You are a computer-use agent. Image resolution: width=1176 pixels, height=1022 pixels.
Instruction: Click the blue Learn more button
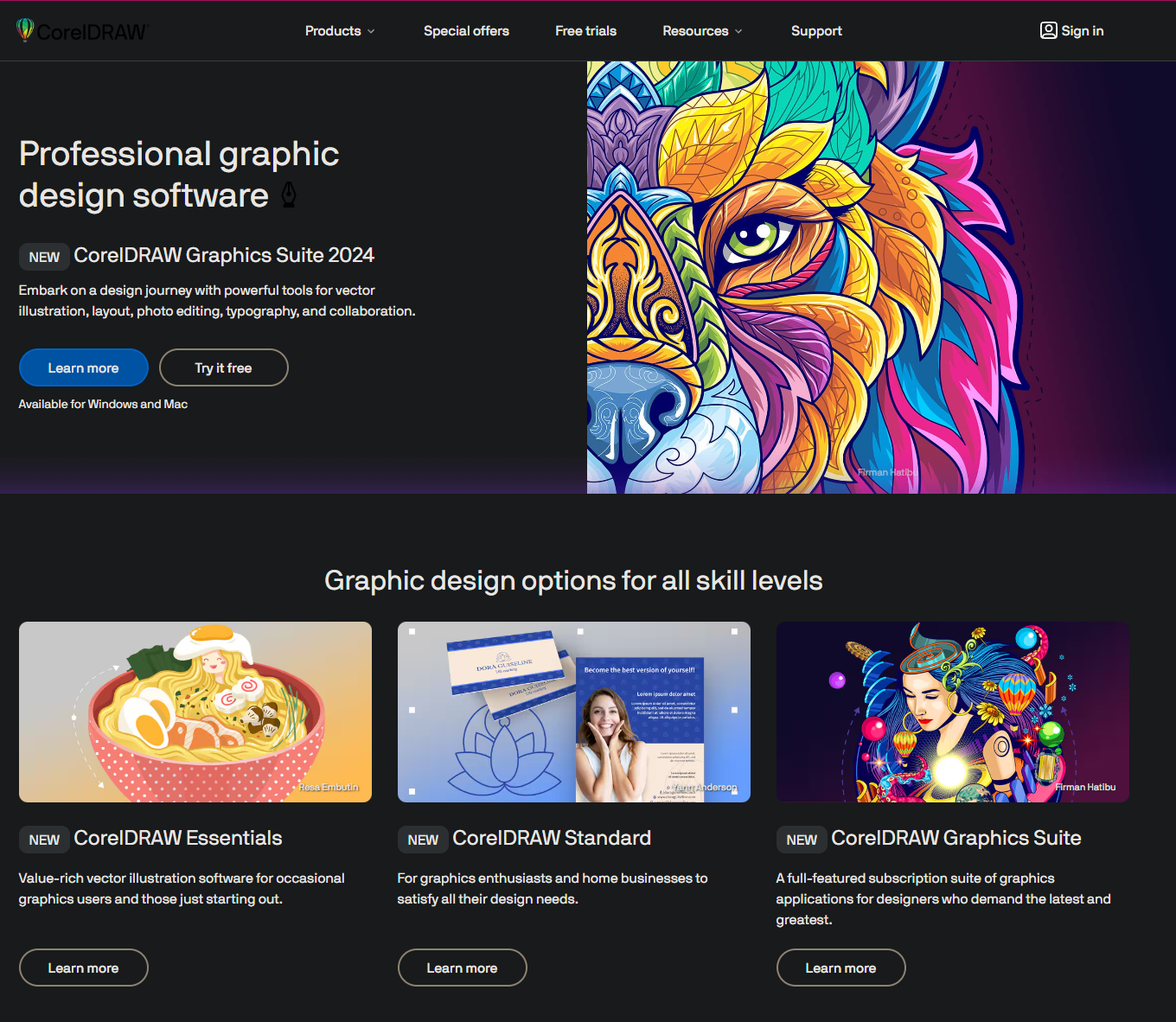click(x=84, y=367)
